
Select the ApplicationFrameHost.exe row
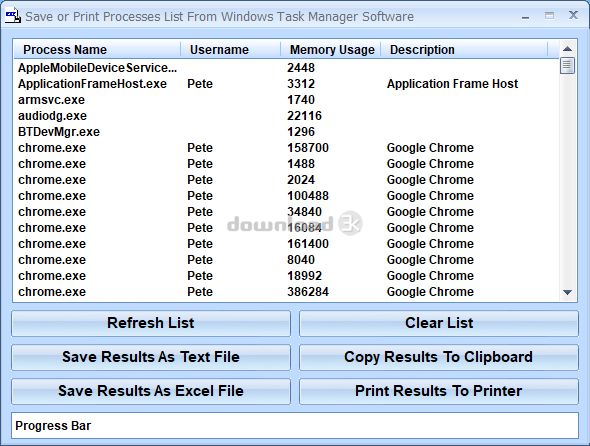287,84
